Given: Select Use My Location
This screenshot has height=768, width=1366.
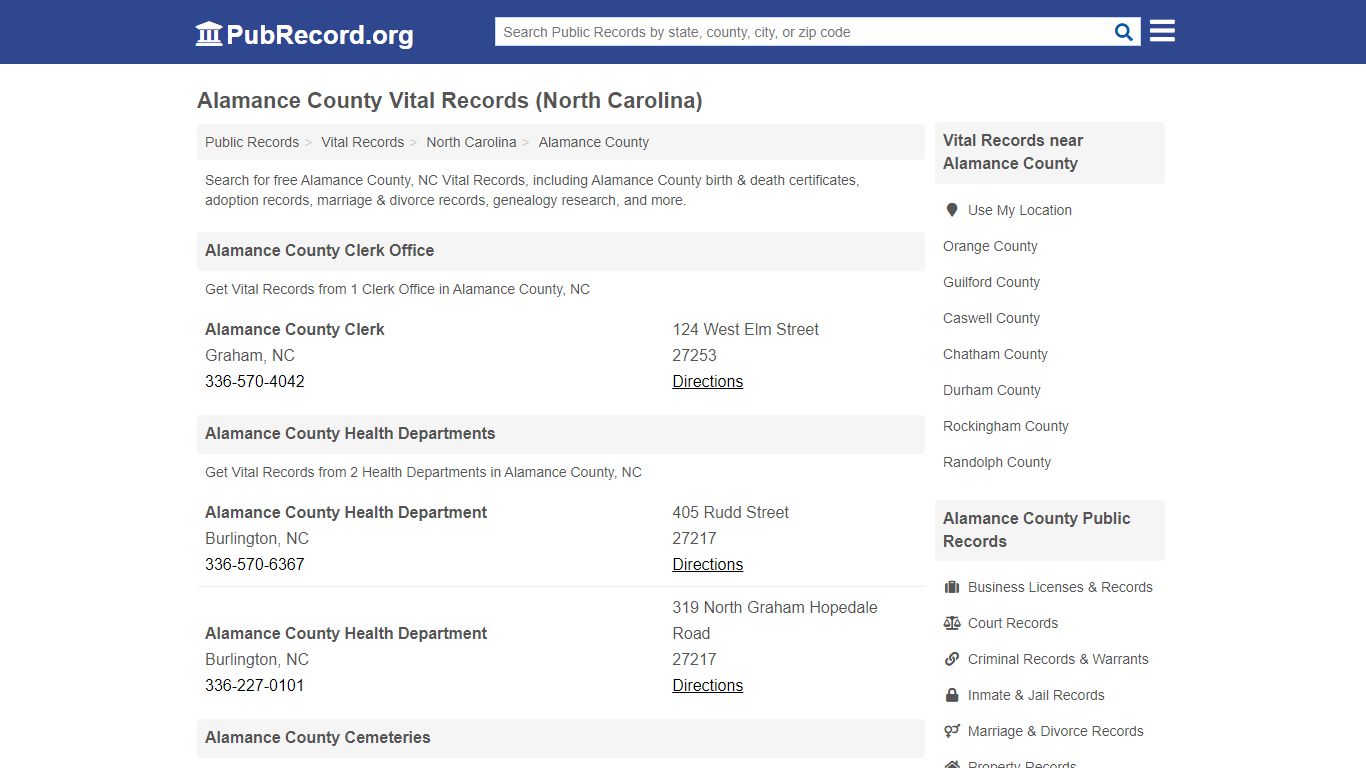Looking at the screenshot, I should 1020,210.
